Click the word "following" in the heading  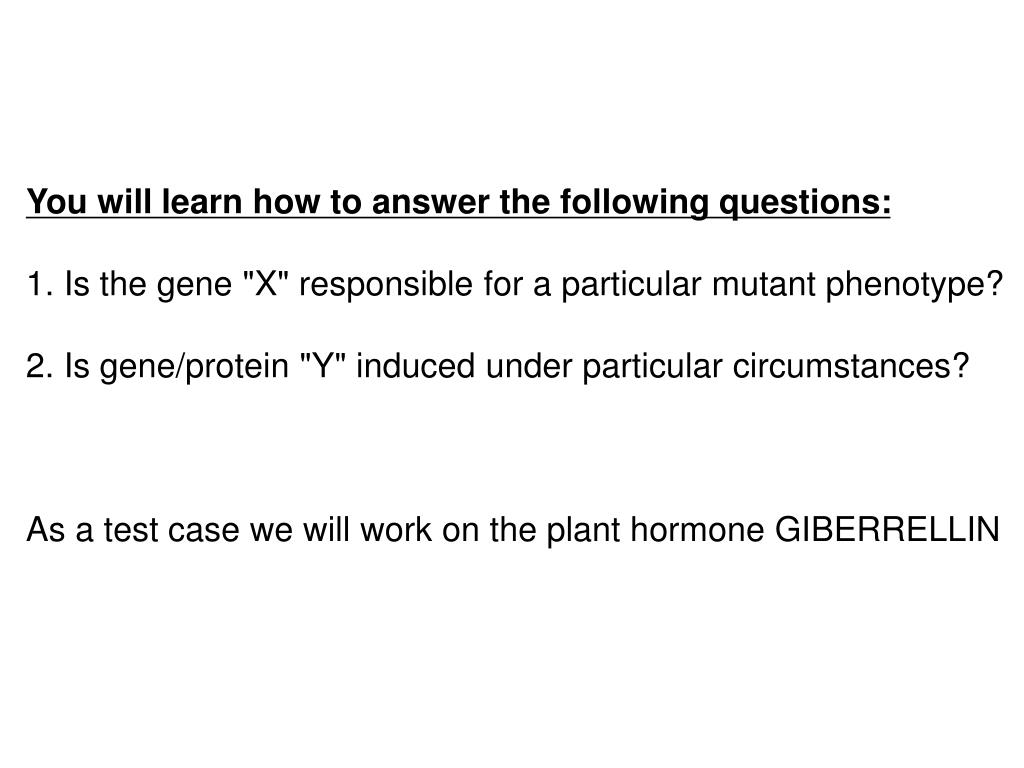point(633,202)
